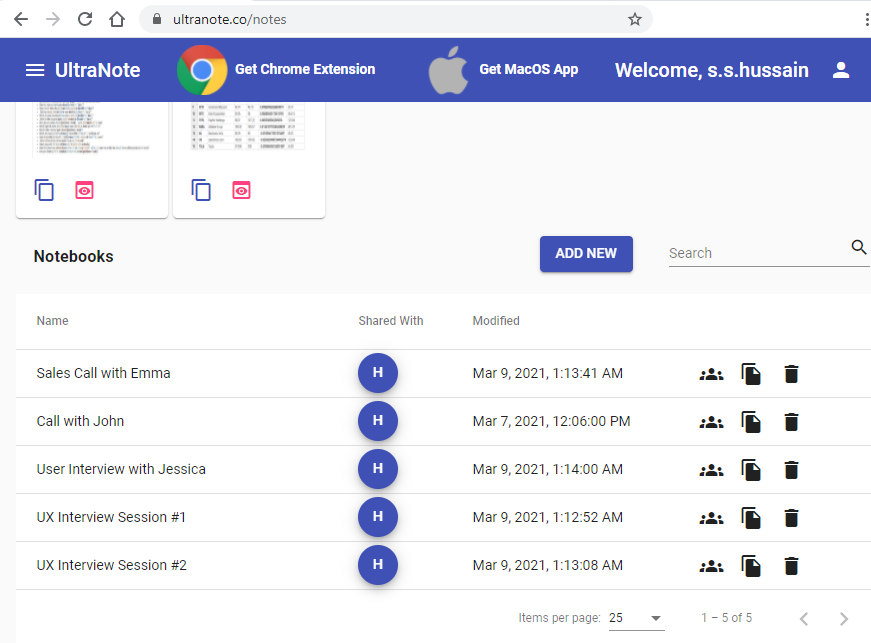
Task: Share UX Interview Session #1 notebook
Action: tap(711, 519)
